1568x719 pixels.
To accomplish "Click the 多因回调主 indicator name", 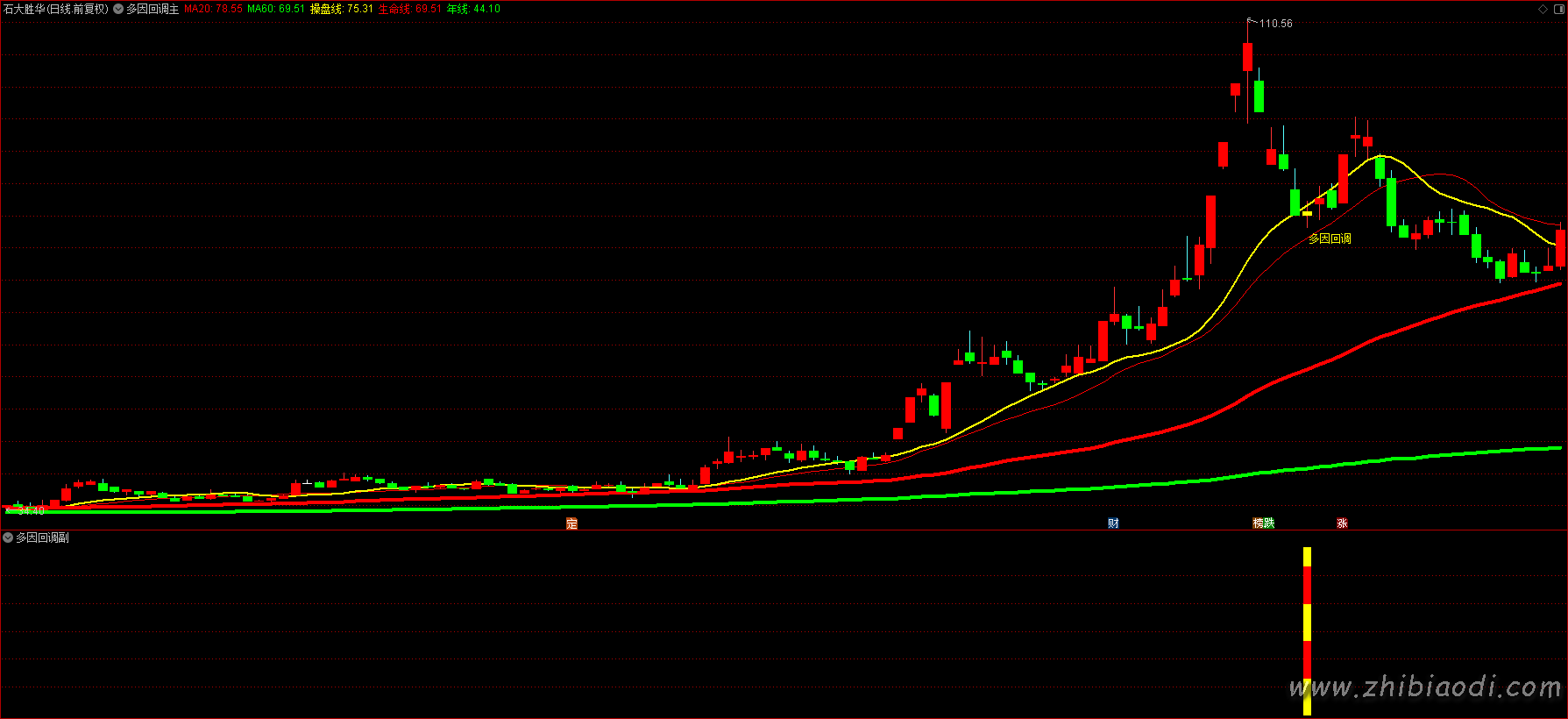I will (x=153, y=9).
